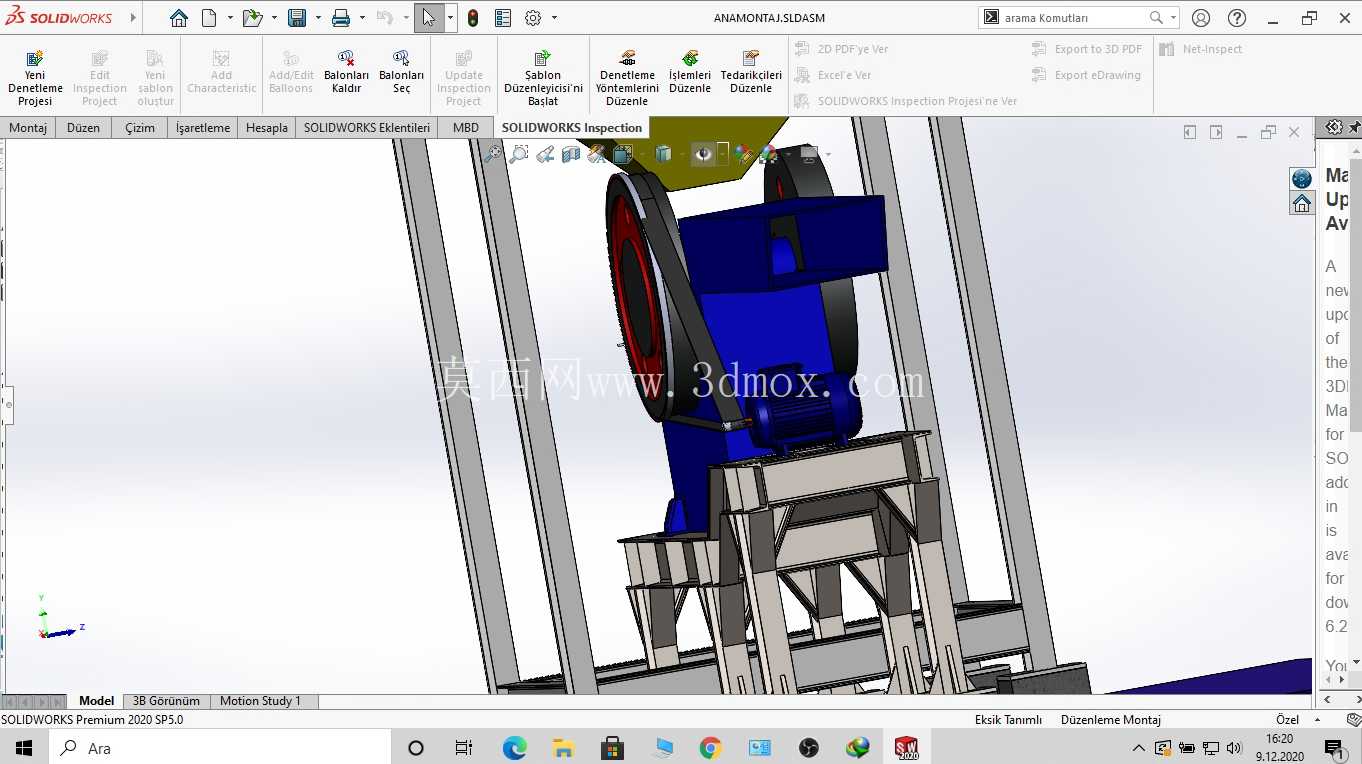This screenshot has width=1362, height=764.
Task: Click Özel units status entry
Action: pos(1287,720)
